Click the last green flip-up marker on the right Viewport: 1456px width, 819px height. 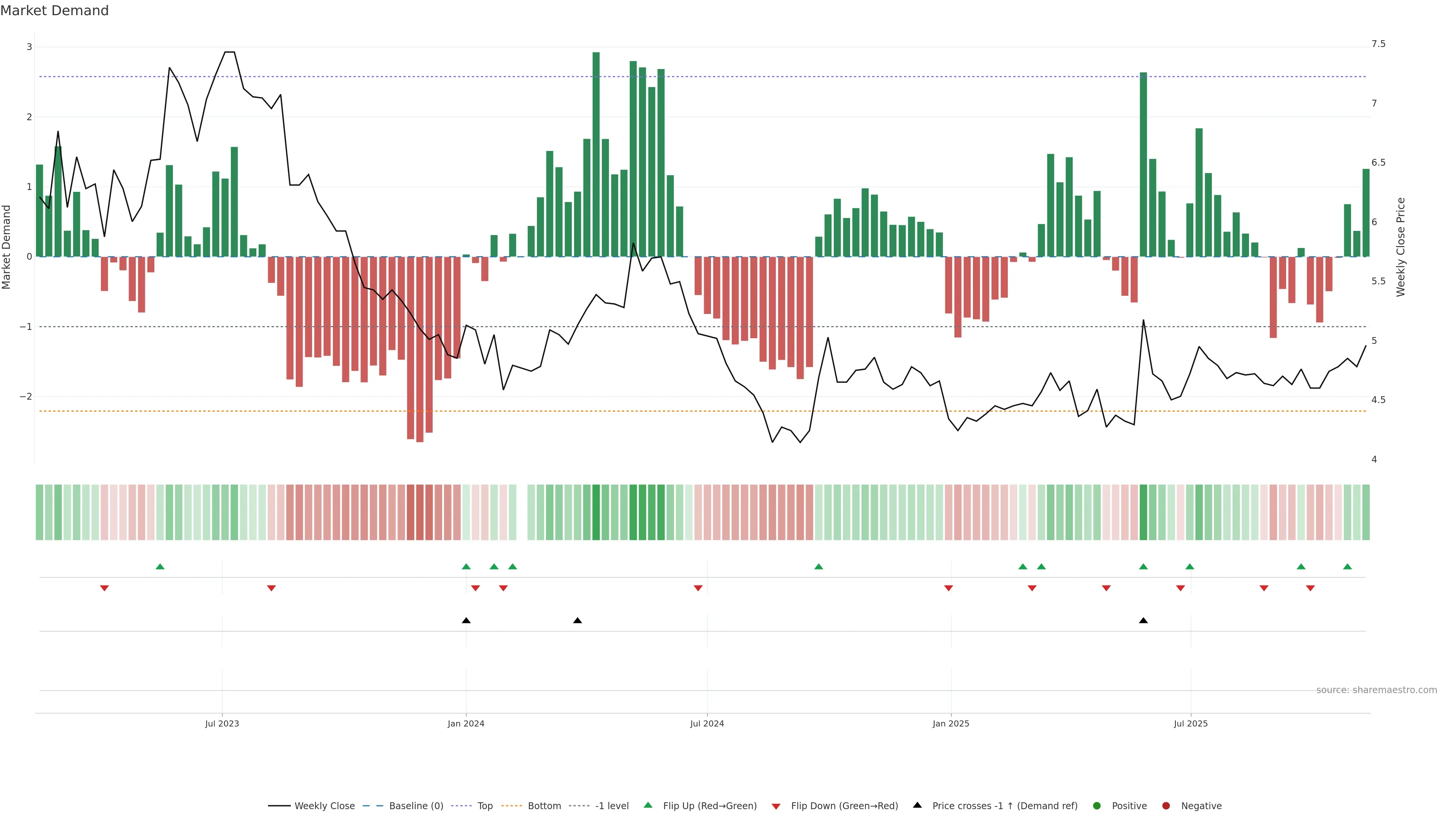(x=1348, y=566)
